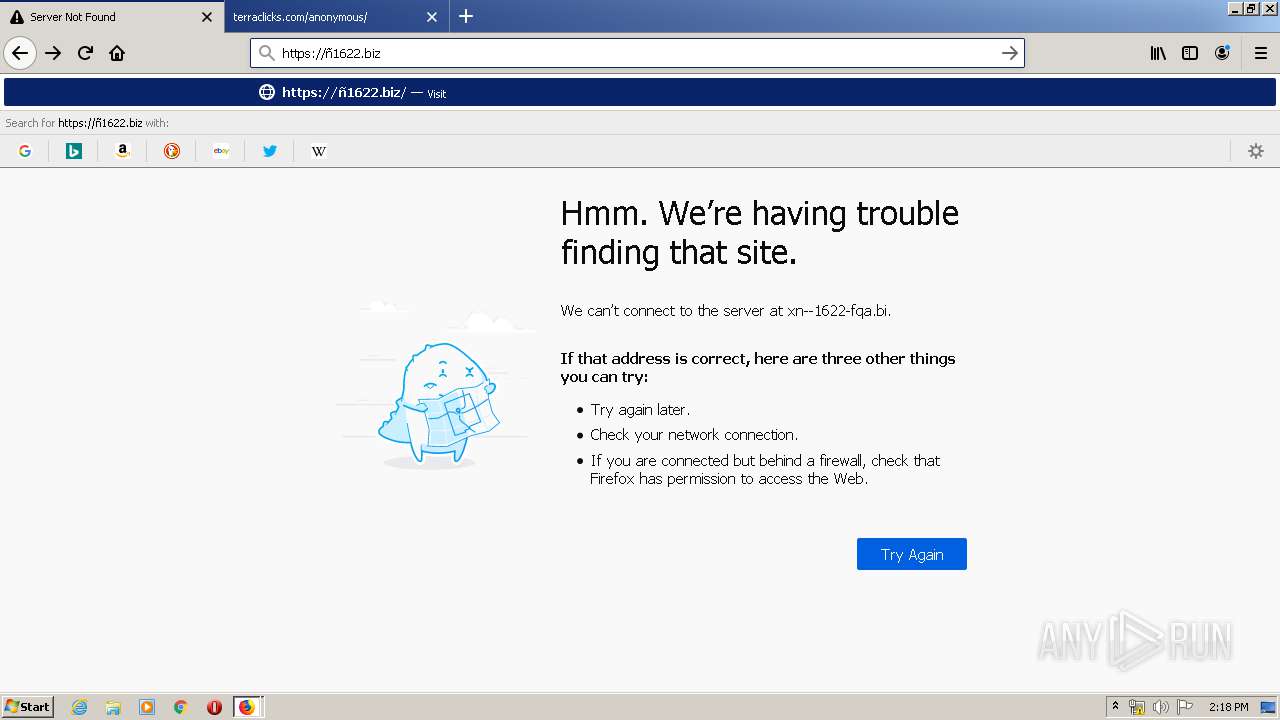Show the sidebars panel
This screenshot has width=1280, height=720.
(1190, 53)
